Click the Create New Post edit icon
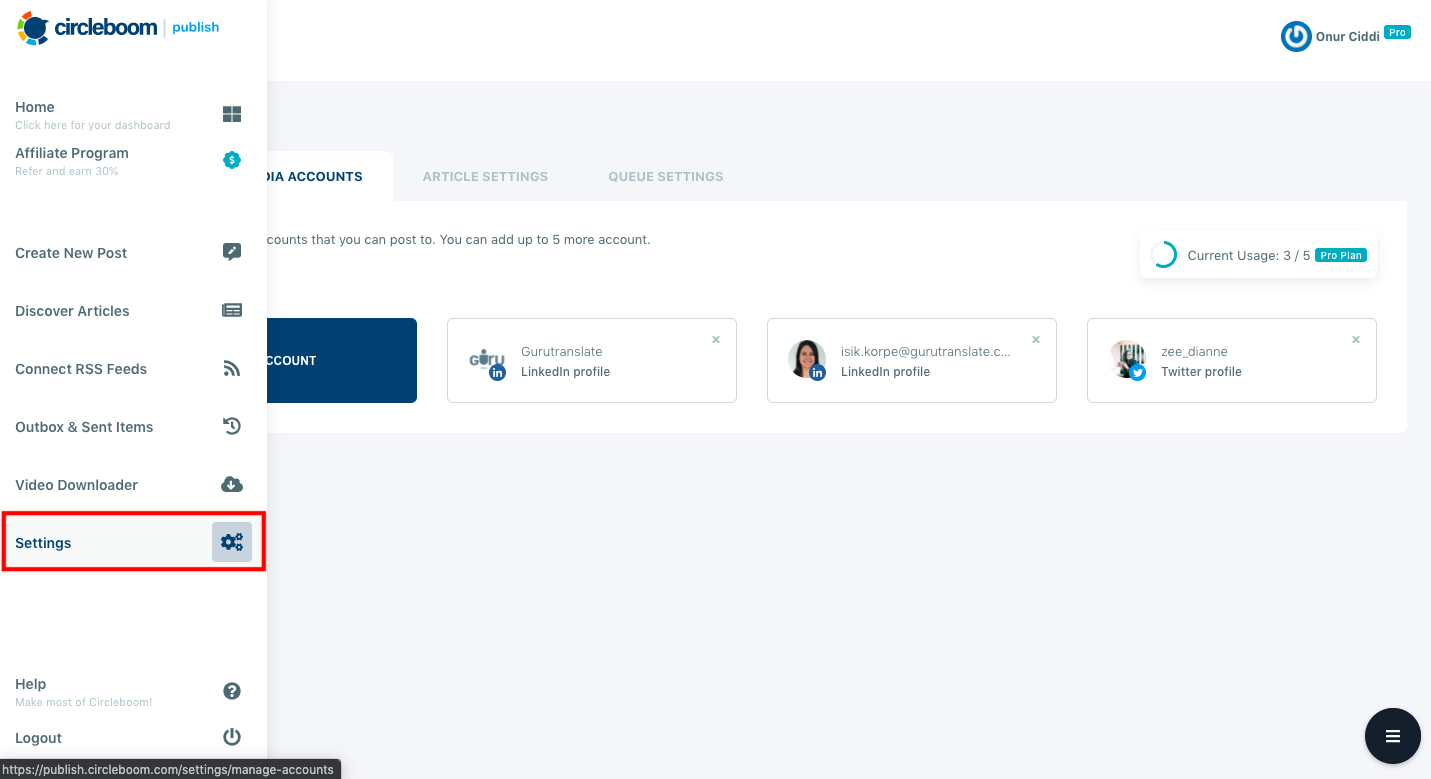The height and width of the screenshot is (779, 1431). 232,252
